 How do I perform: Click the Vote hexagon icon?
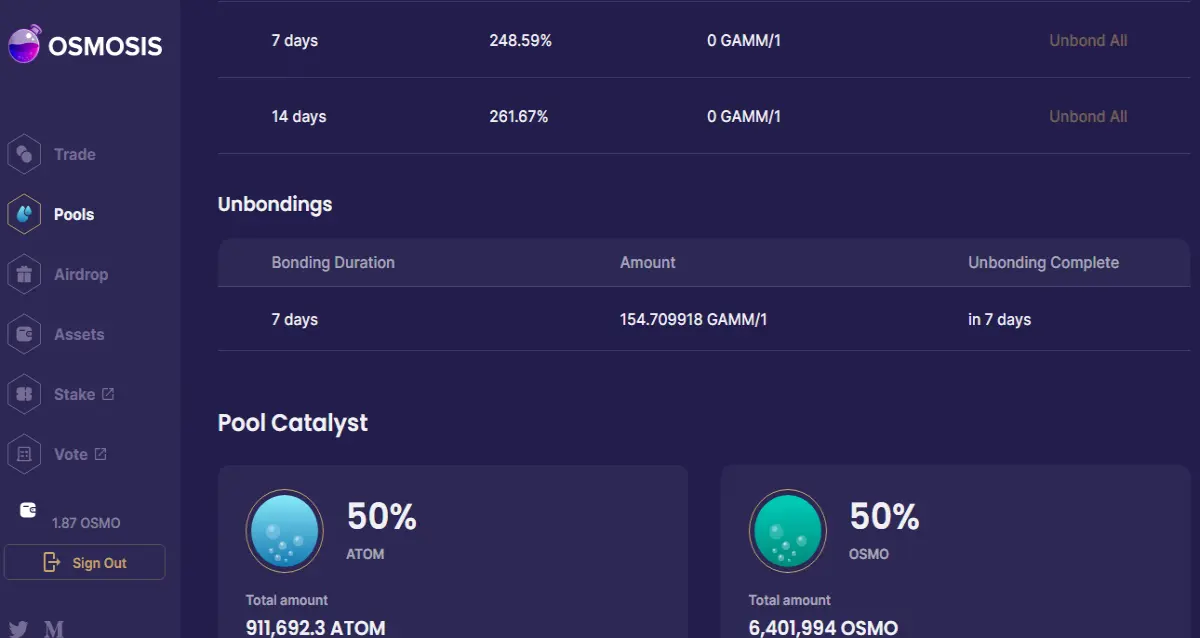[24, 454]
